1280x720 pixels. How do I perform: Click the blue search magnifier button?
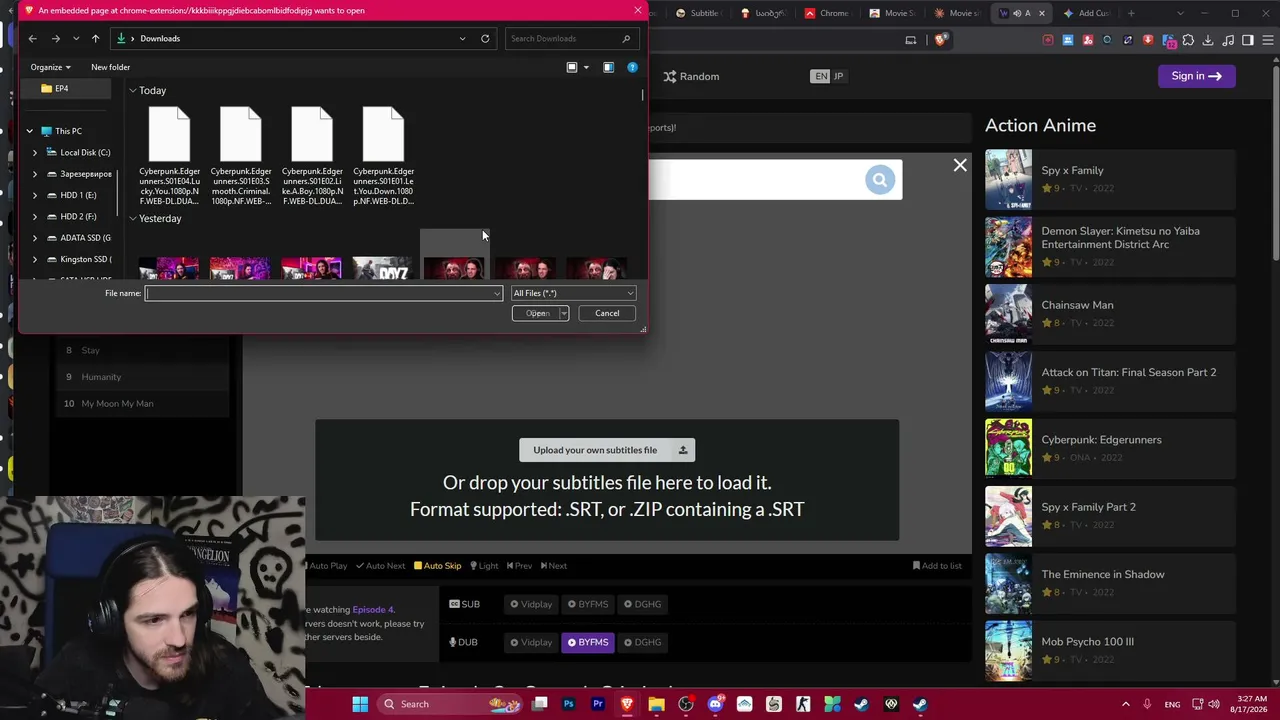point(879,180)
